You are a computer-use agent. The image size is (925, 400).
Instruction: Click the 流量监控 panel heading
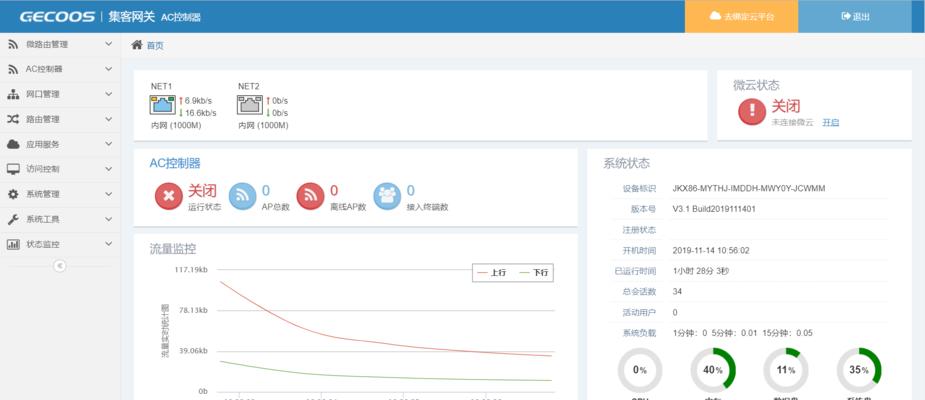pyautogui.click(x=173, y=250)
